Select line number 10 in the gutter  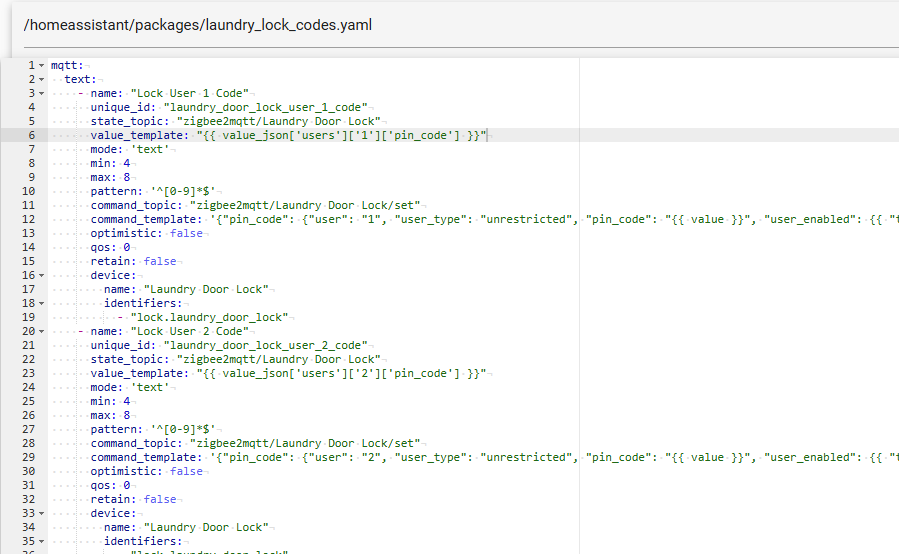tap(29, 191)
